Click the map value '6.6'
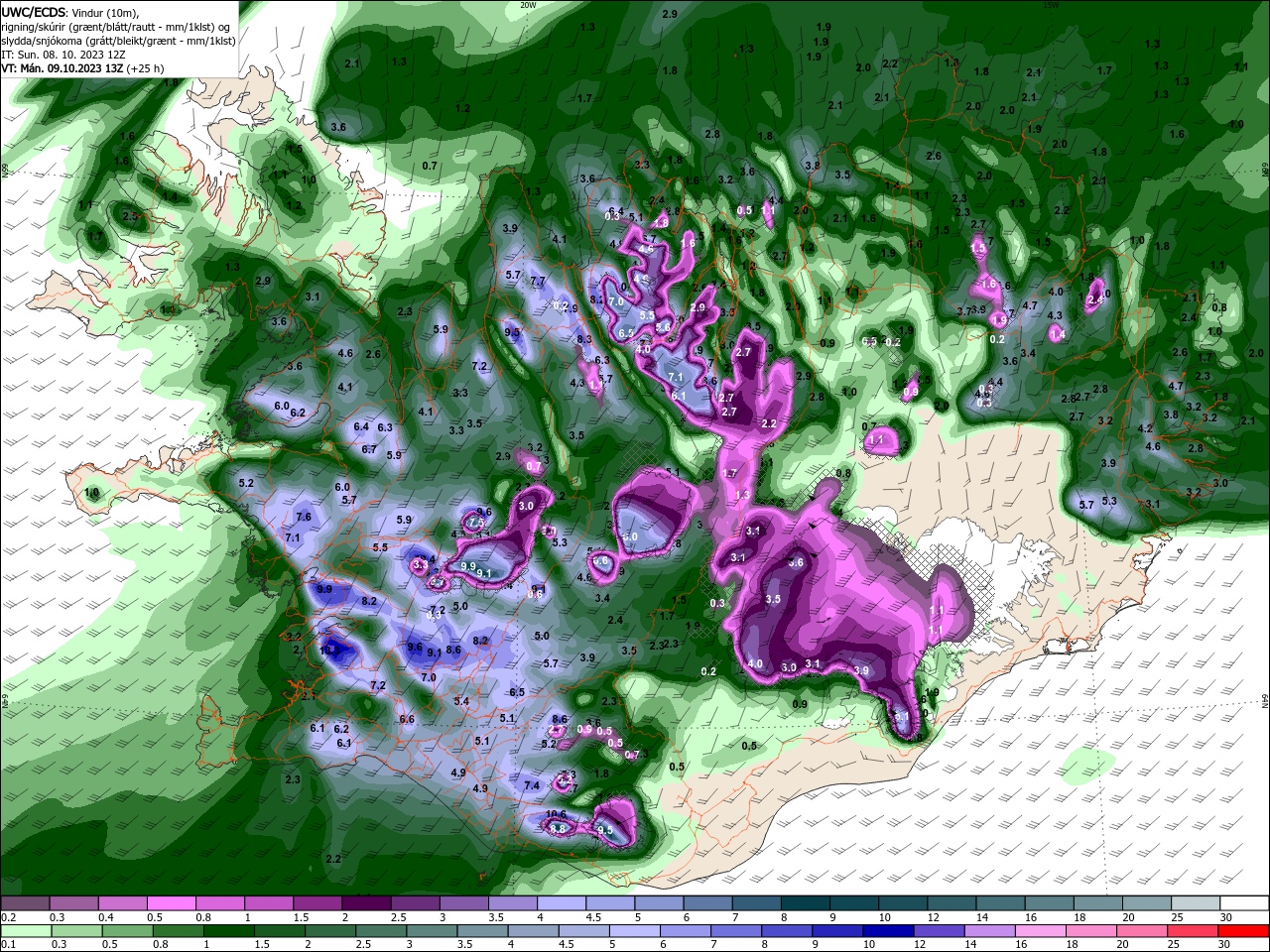 [407, 719]
